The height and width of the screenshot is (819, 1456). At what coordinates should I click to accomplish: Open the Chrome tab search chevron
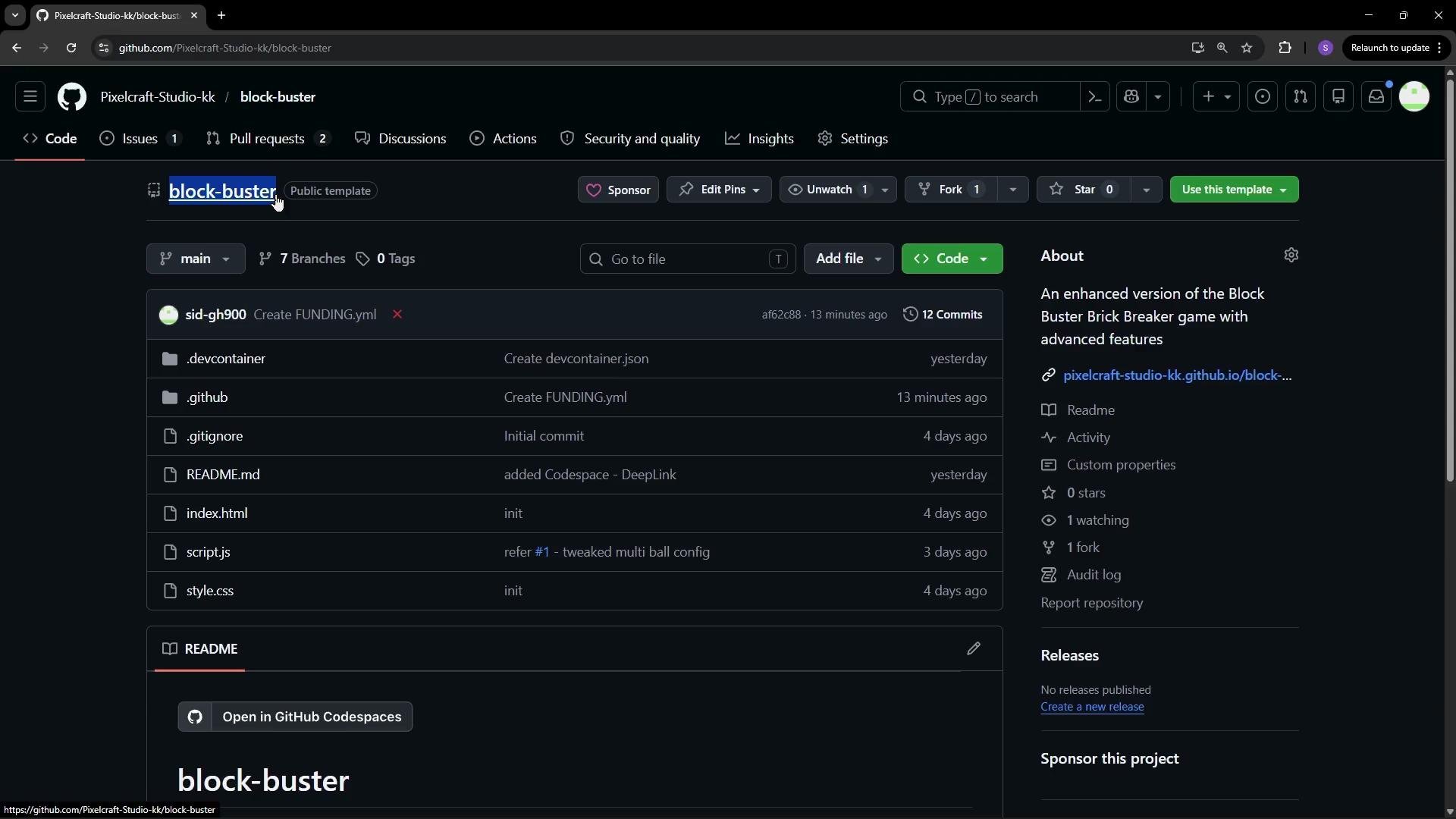tap(14, 15)
